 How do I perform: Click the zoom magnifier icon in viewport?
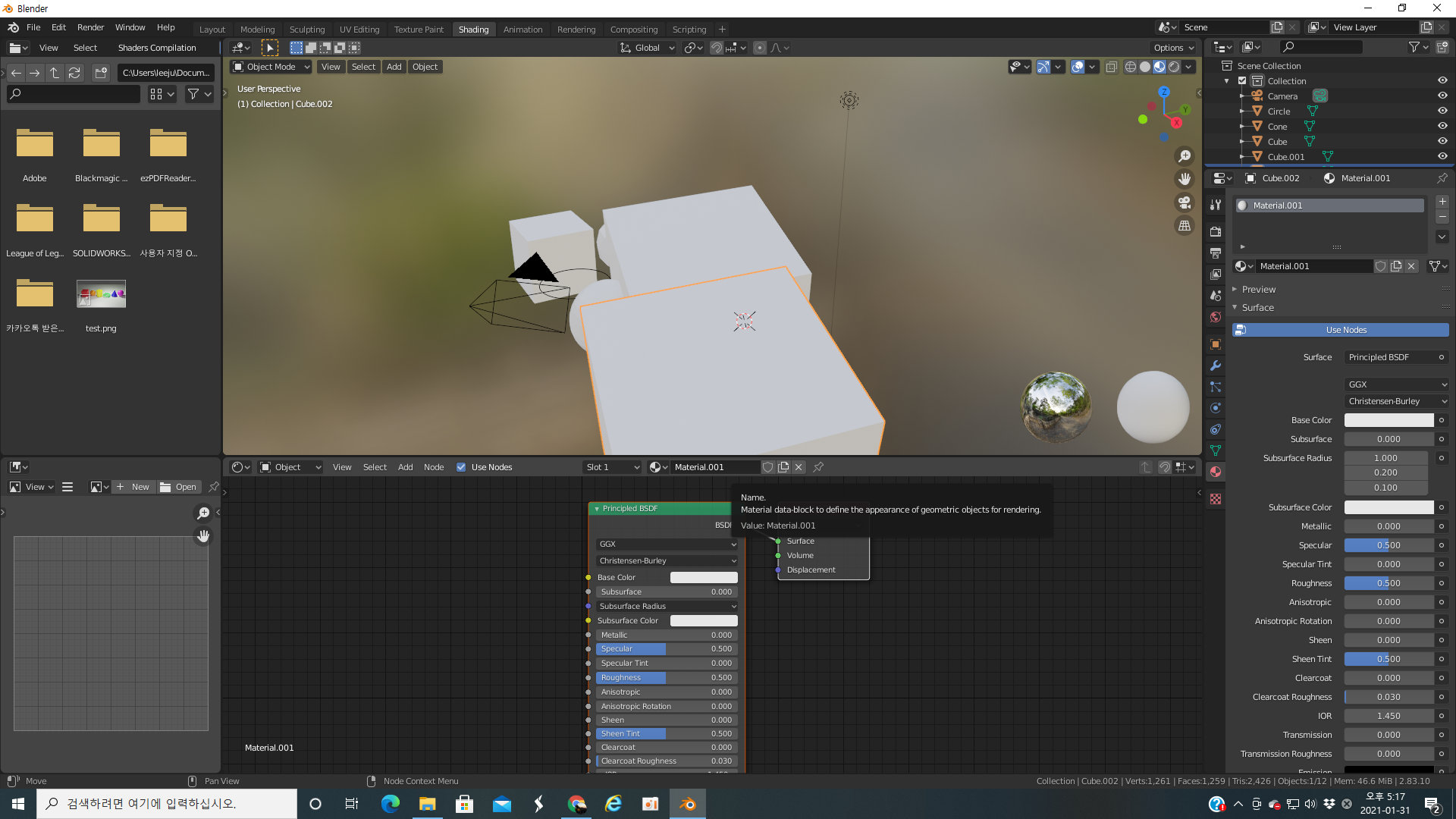[x=1184, y=156]
